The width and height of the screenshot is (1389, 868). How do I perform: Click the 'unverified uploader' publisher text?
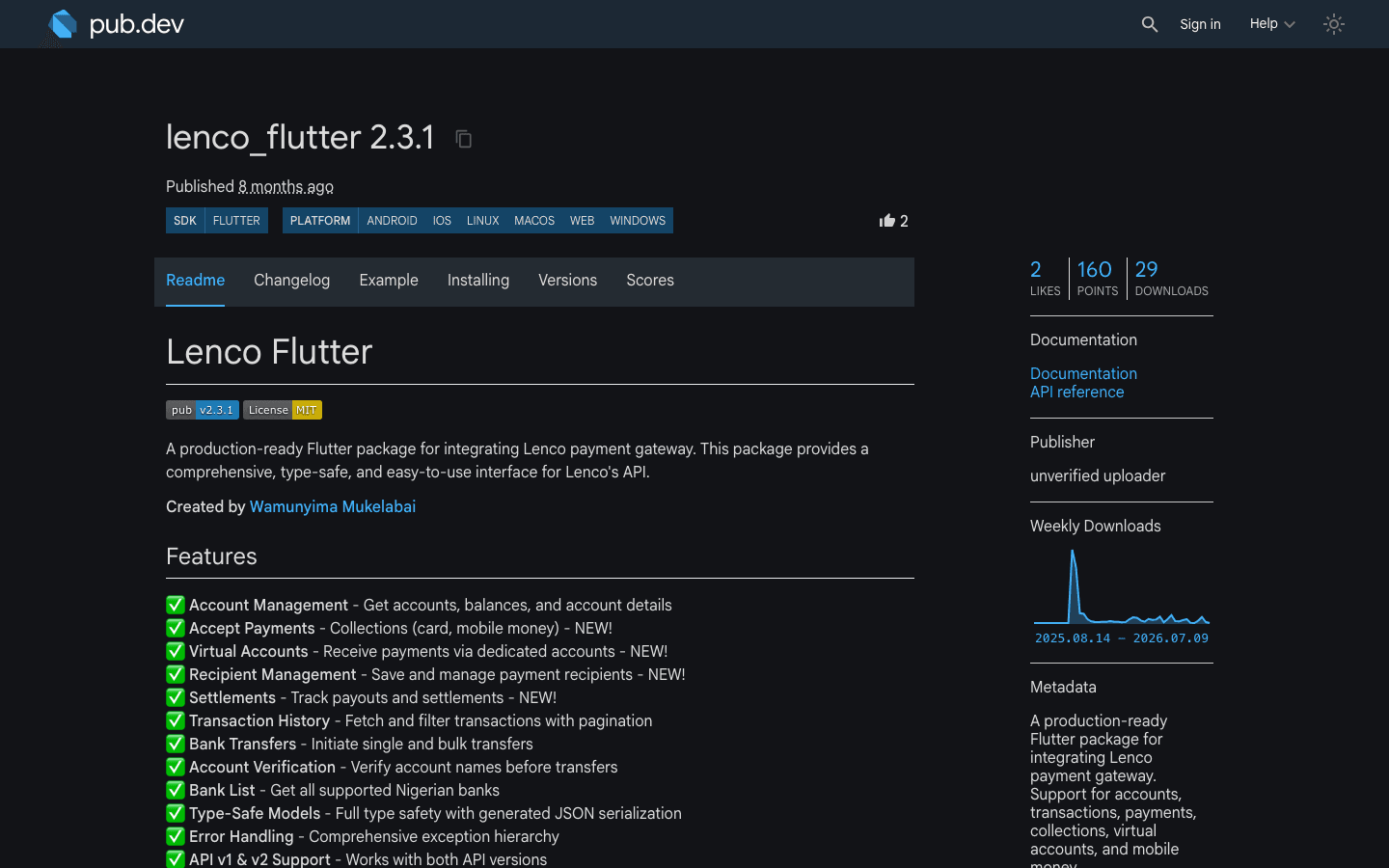pyautogui.click(x=1098, y=475)
